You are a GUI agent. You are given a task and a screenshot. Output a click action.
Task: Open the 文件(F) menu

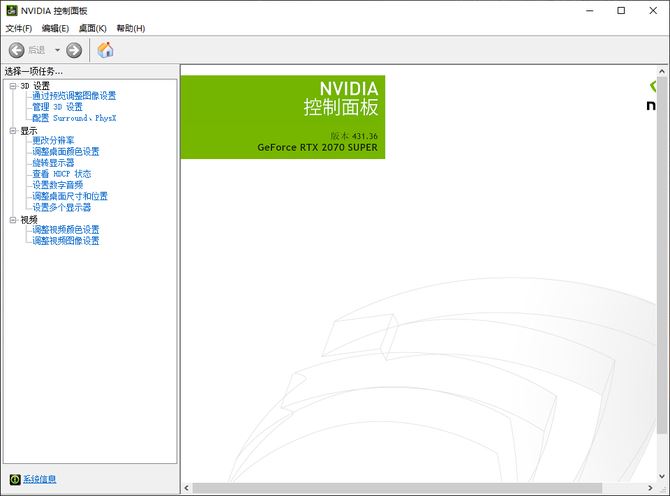(19, 28)
